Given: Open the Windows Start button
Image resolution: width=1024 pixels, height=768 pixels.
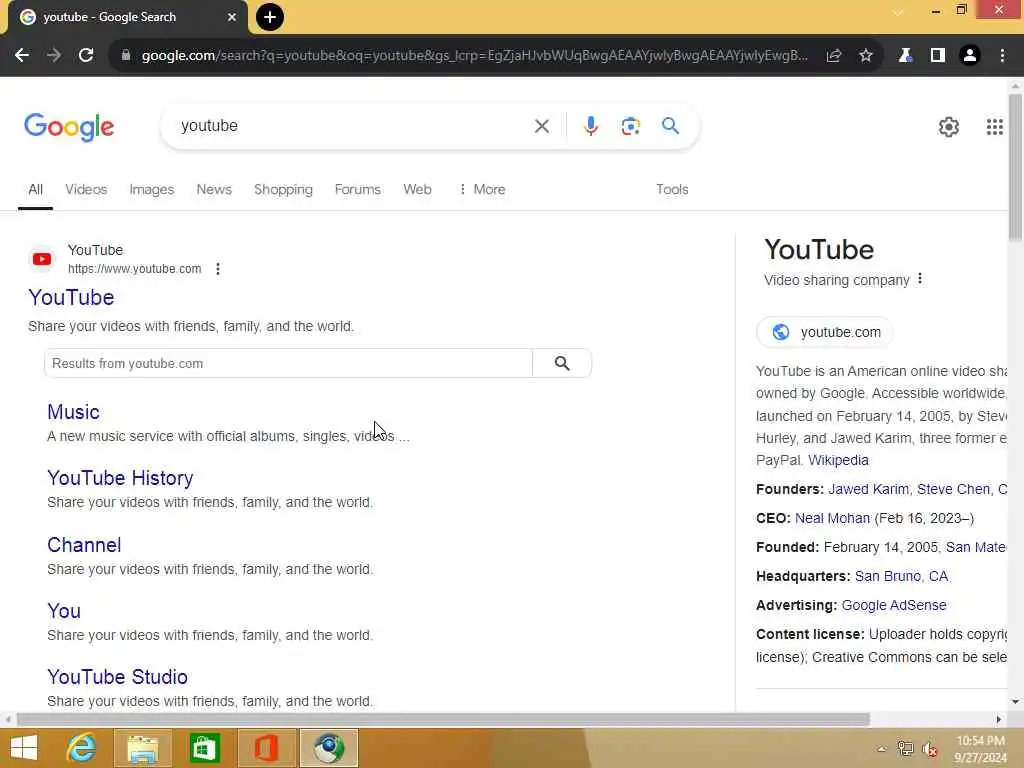Looking at the screenshot, I should click(x=24, y=748).
